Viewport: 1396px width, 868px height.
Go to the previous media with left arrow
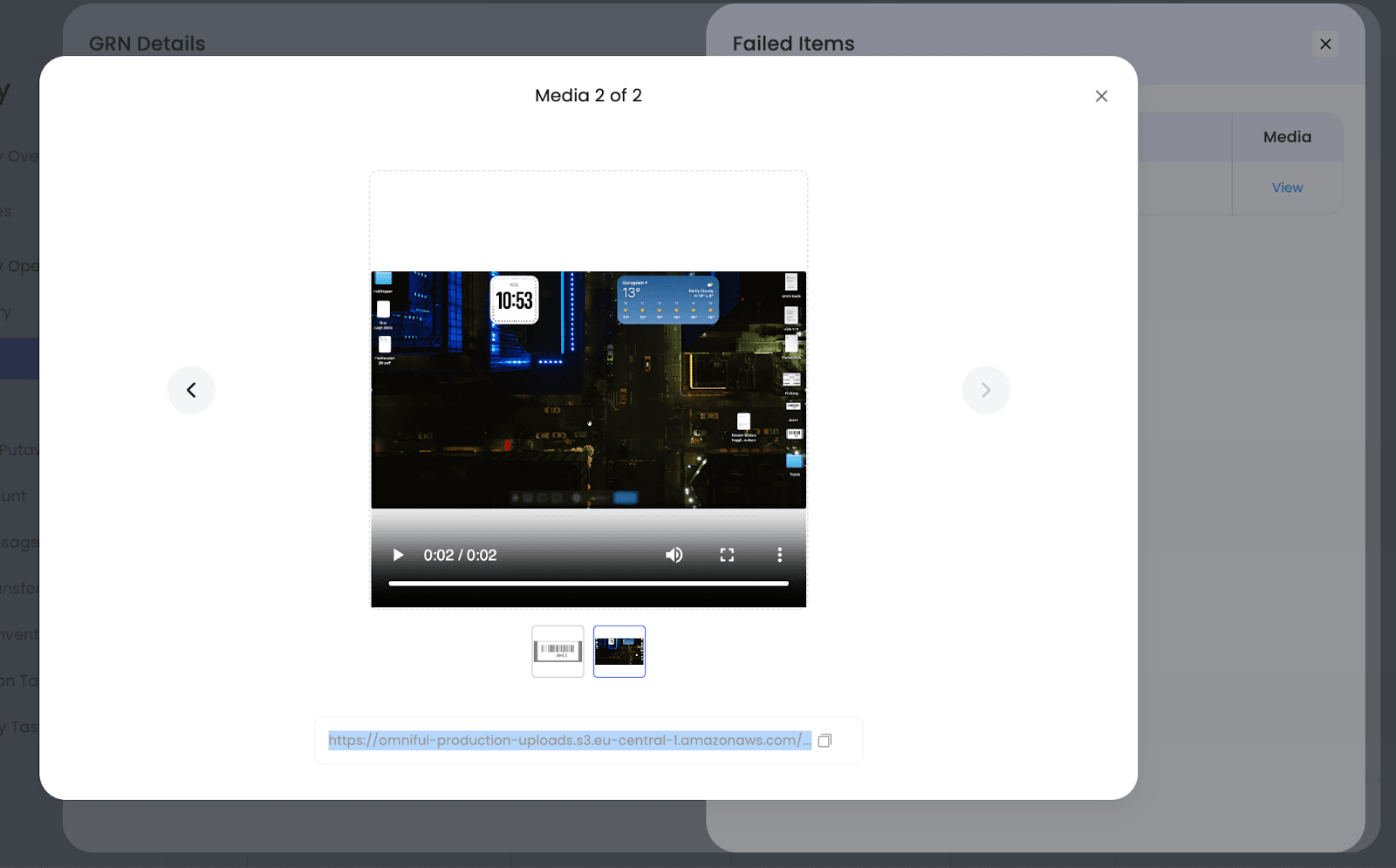coord(191,390)
